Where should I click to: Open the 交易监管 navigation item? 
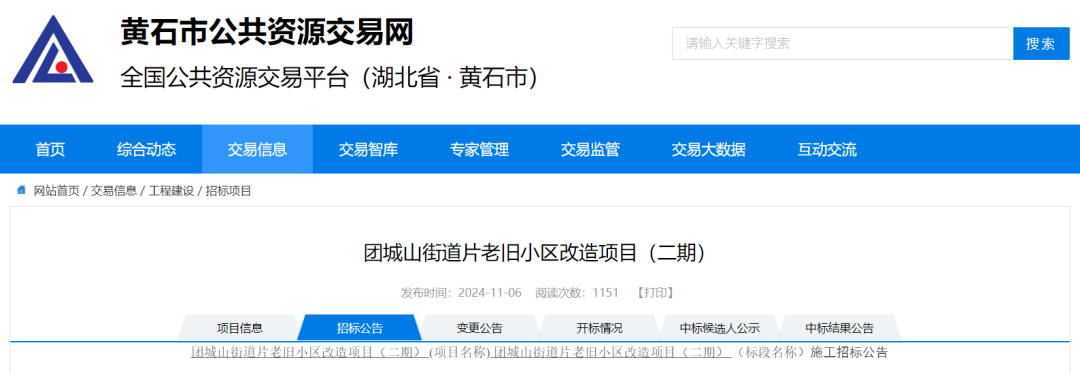590,149
